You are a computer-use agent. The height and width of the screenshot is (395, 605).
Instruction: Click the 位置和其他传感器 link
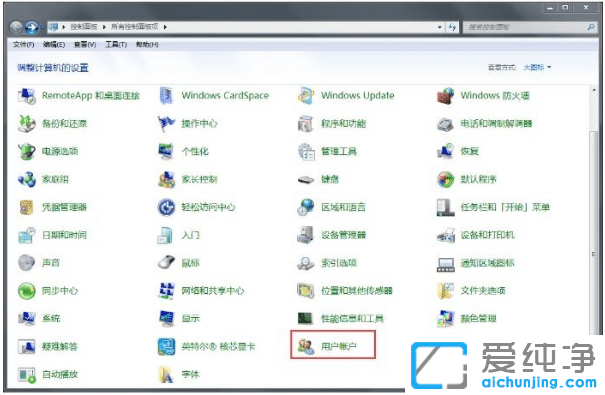pyautogui.click(x=357, y=291)
